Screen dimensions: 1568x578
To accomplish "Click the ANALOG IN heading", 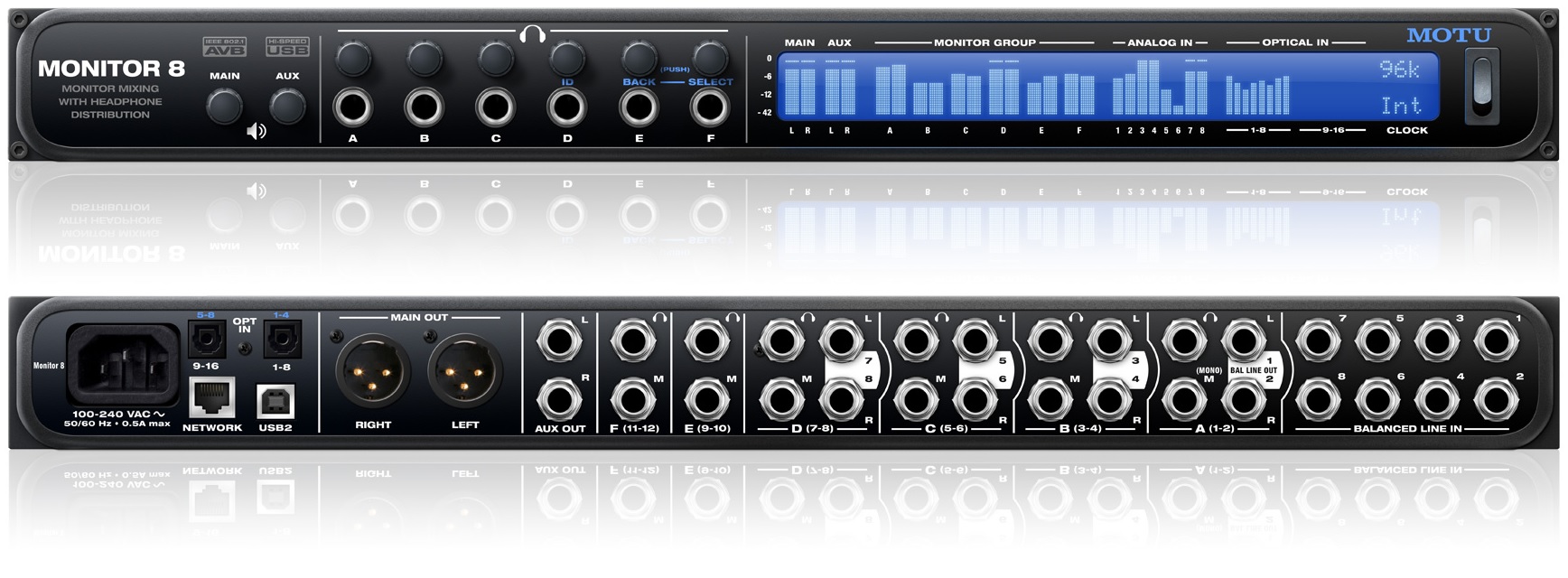I will (1160, 42).
